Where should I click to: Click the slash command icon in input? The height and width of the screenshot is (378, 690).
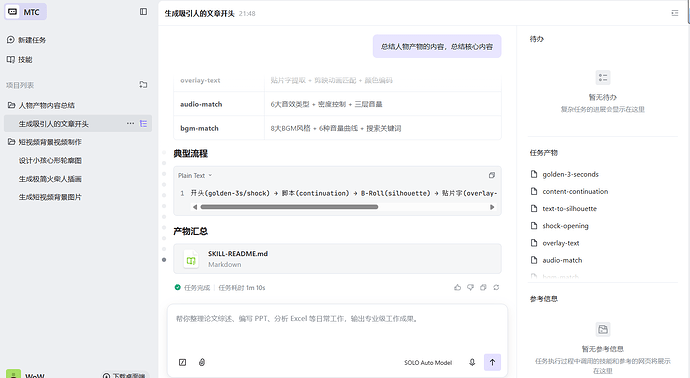(183, 363)
